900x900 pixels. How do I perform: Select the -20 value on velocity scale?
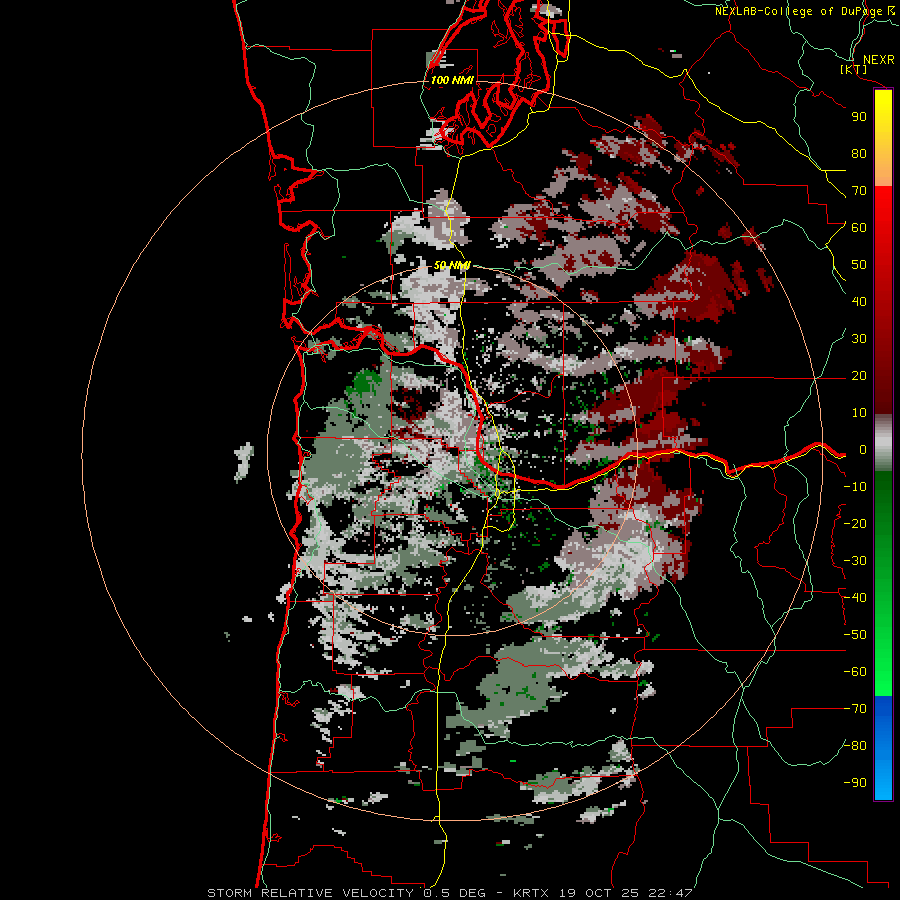pyautogui.click(x=855, y=524)
